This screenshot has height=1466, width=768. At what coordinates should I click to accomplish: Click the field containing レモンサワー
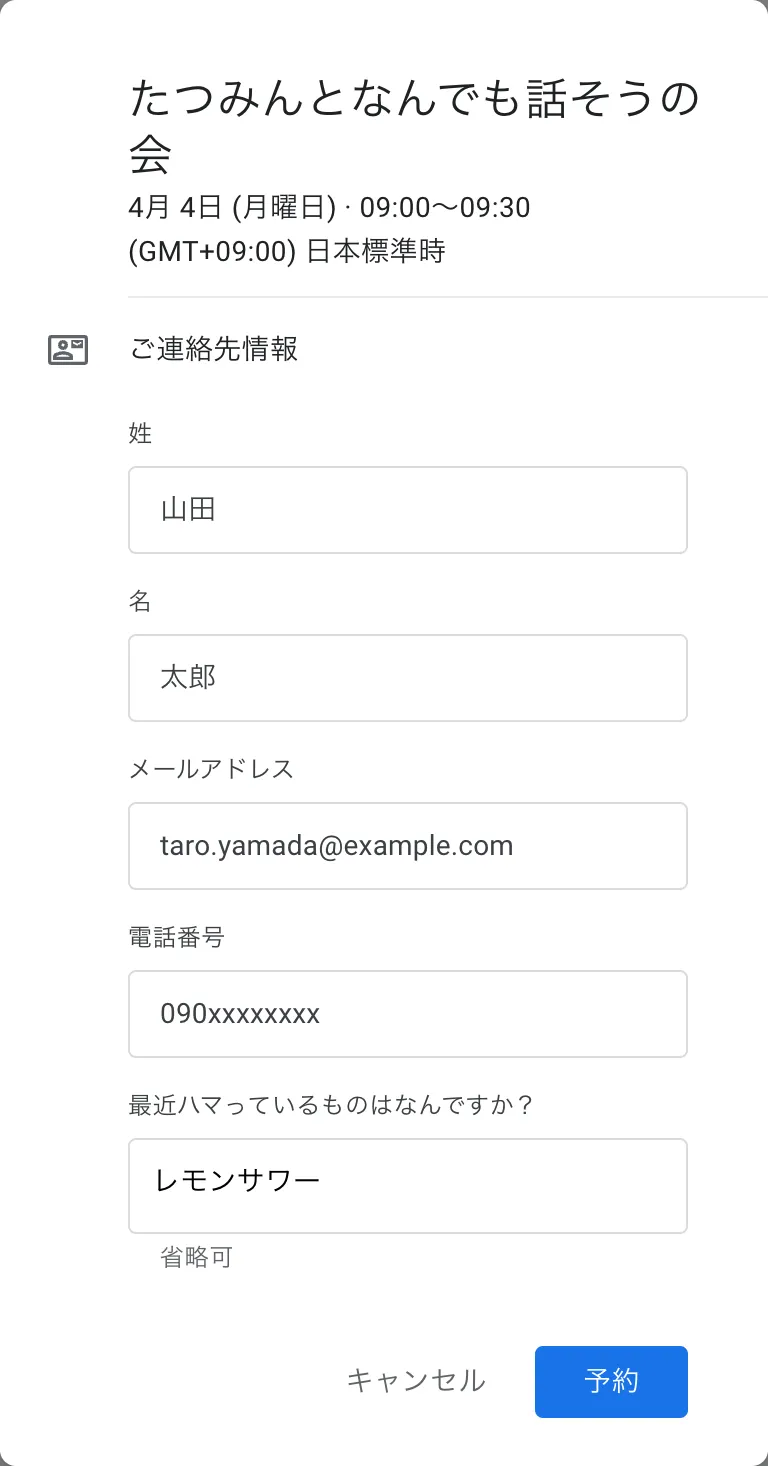click(x=407, y=1185)
